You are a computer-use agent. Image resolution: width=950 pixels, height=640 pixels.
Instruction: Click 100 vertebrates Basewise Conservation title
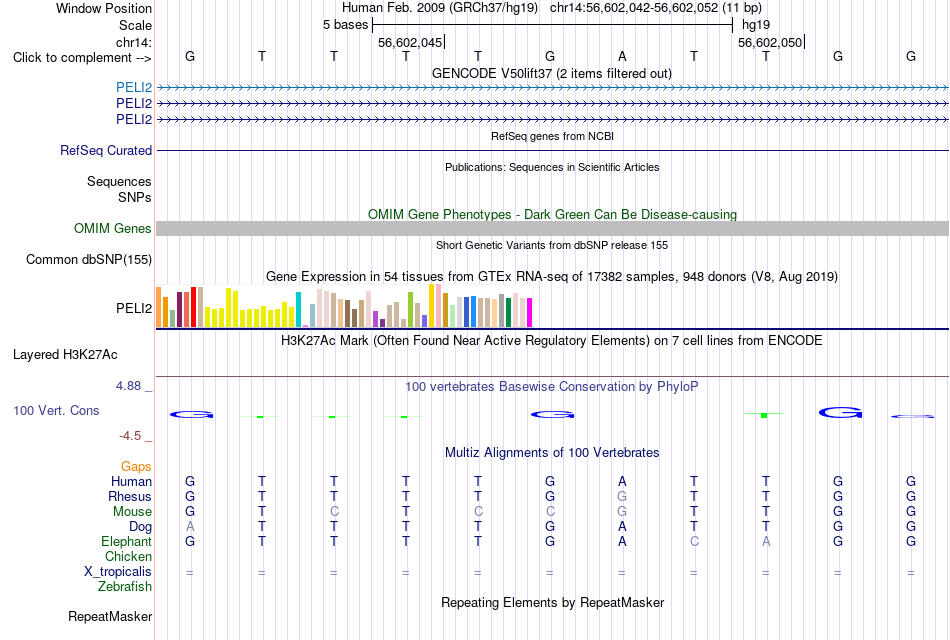[x=552, y=387]
